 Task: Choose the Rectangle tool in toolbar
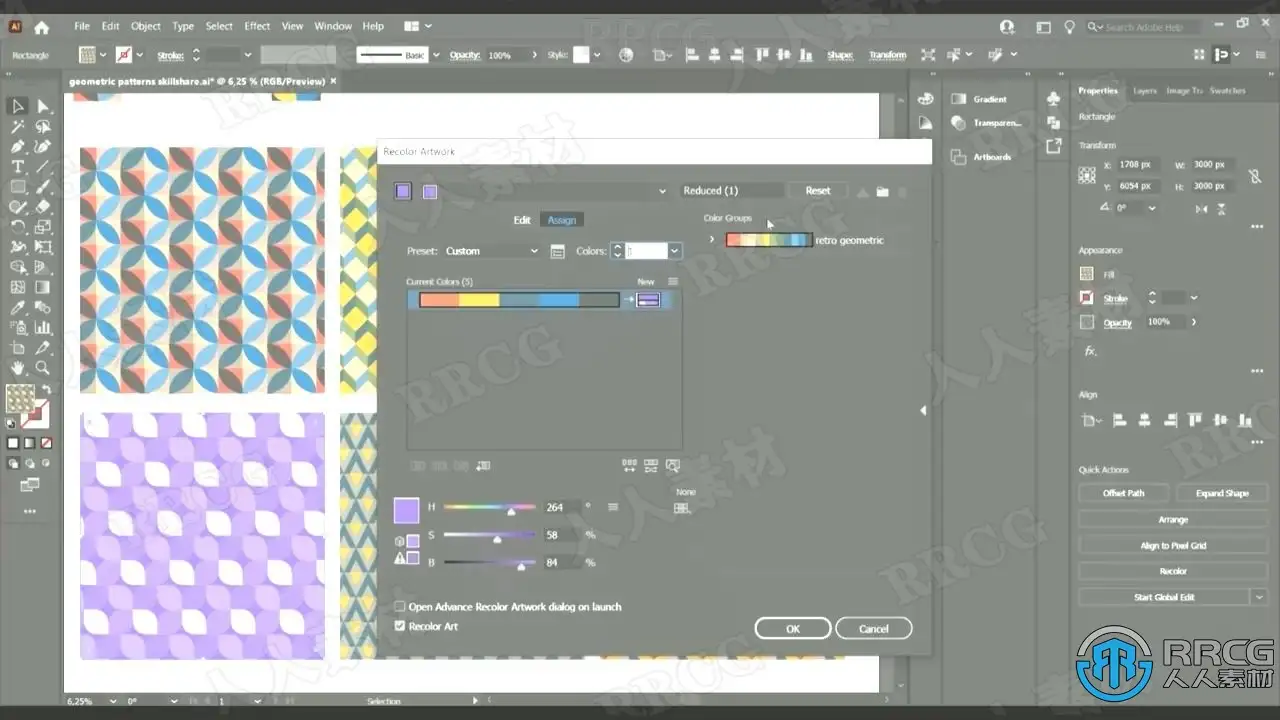tap(18, 187)
